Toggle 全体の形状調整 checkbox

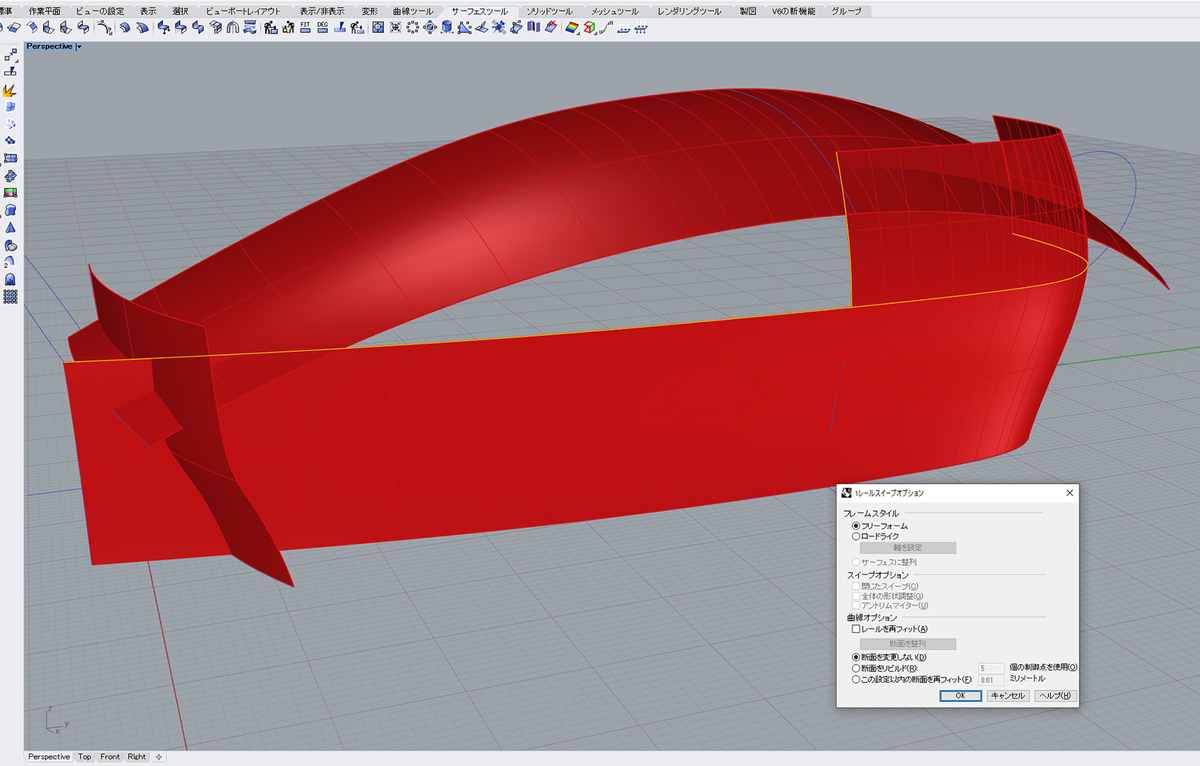(887, 596)
